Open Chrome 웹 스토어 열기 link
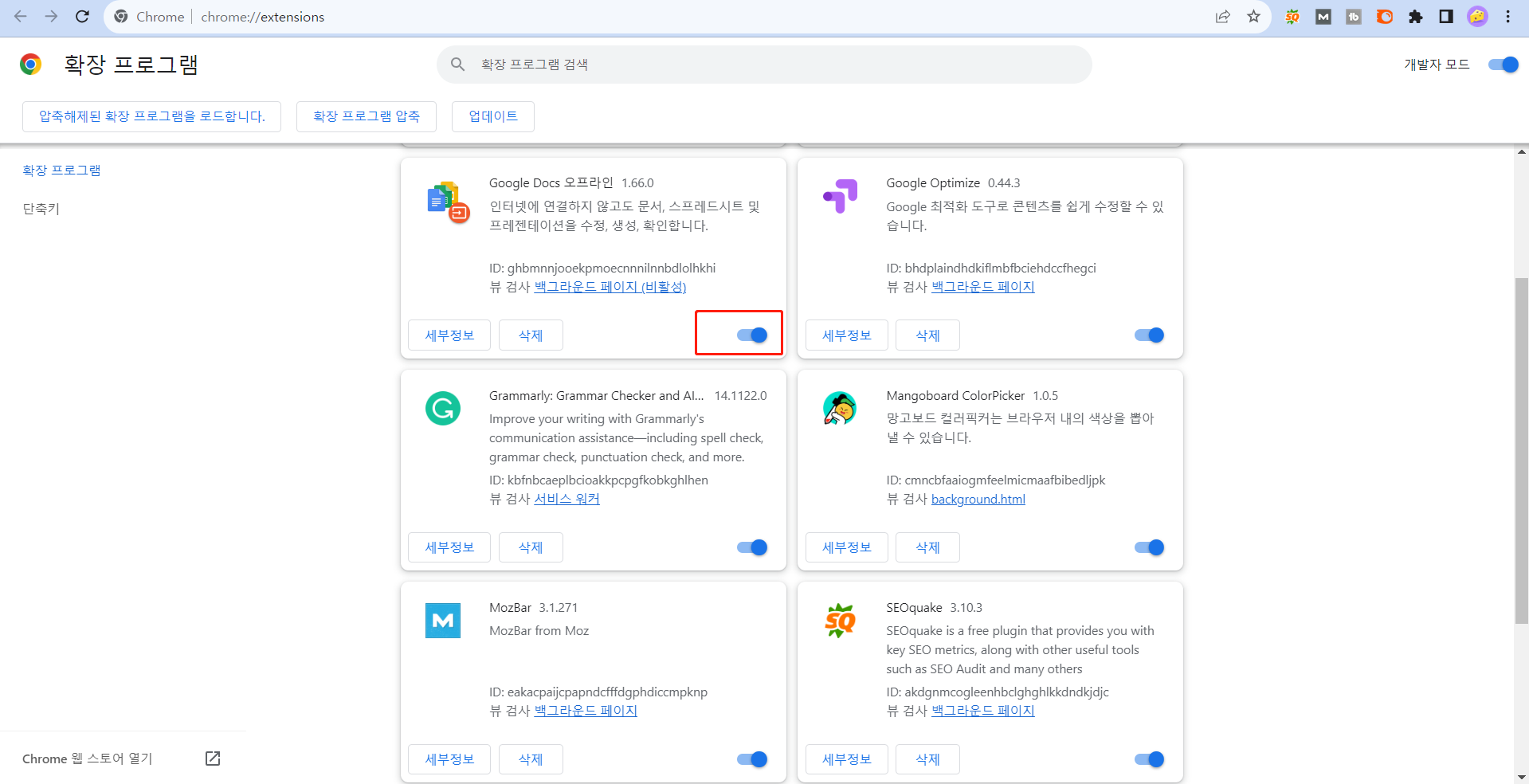This screenshot has width=1529, height=784. 87,759
